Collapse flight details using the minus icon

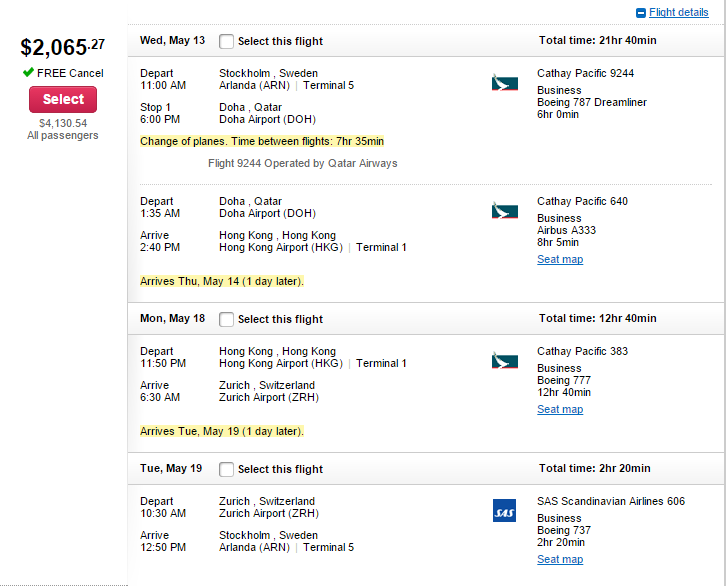[641, 13]
